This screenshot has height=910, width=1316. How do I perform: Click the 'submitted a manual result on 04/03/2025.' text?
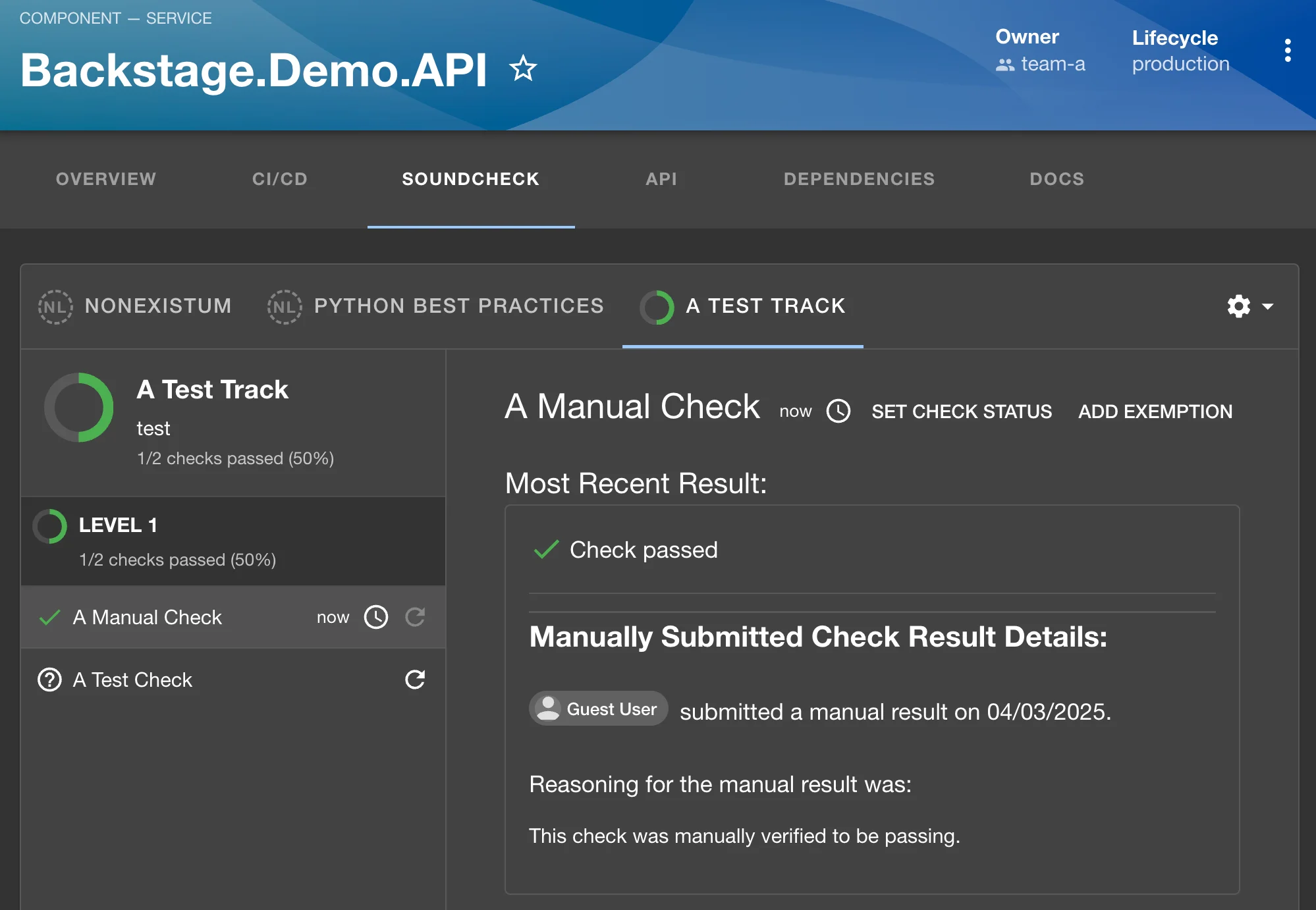pyautogui.click(x=895, y=712)
